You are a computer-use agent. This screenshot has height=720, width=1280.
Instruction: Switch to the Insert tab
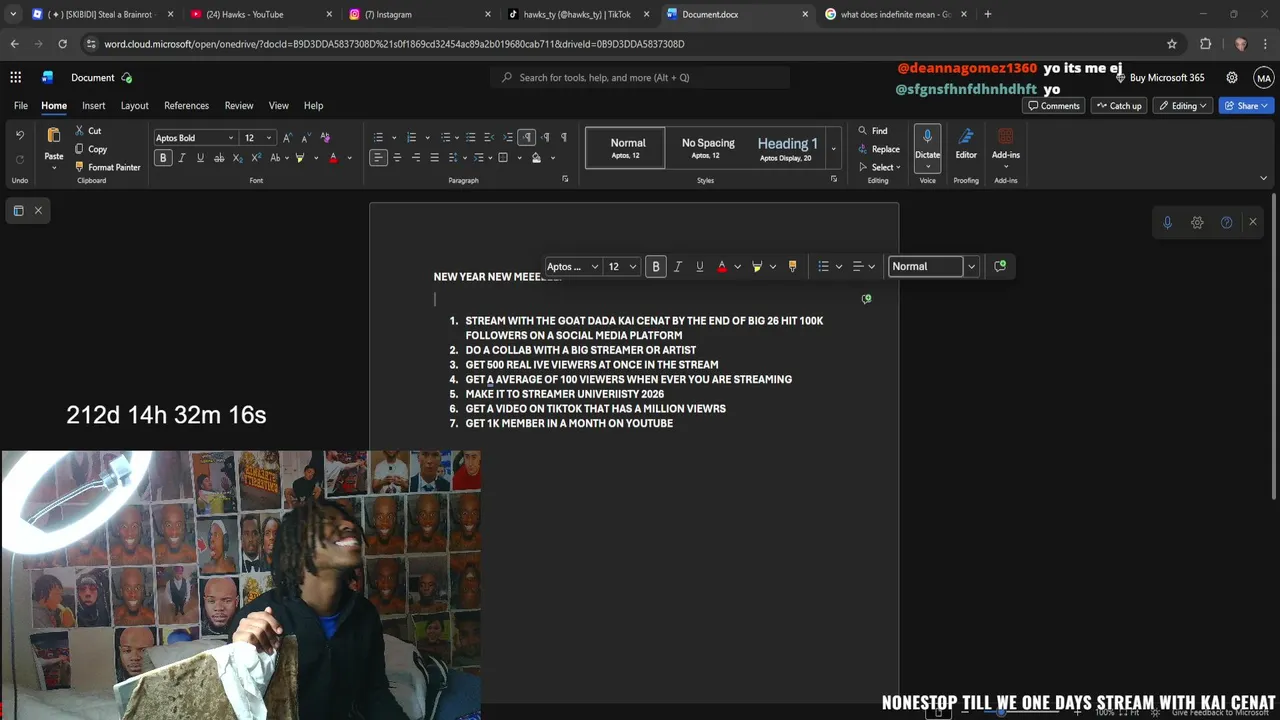[x=93, y=105]
